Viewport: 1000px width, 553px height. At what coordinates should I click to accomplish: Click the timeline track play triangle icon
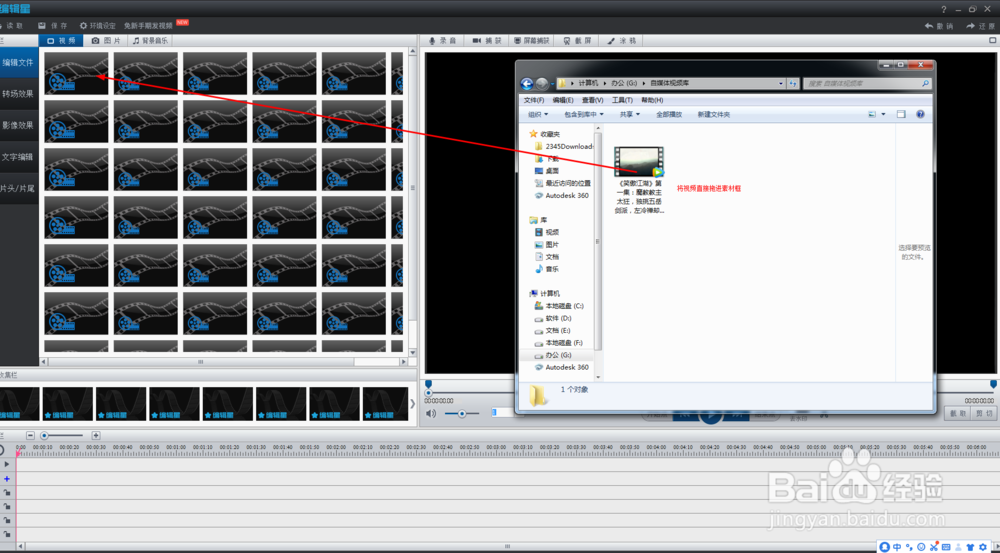tap(7, 464)
